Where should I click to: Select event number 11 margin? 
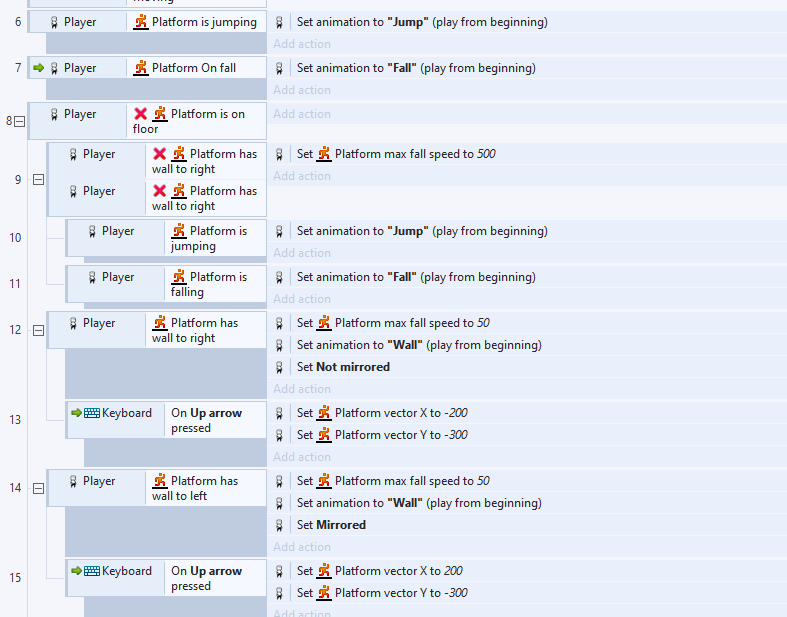(15, 284)
